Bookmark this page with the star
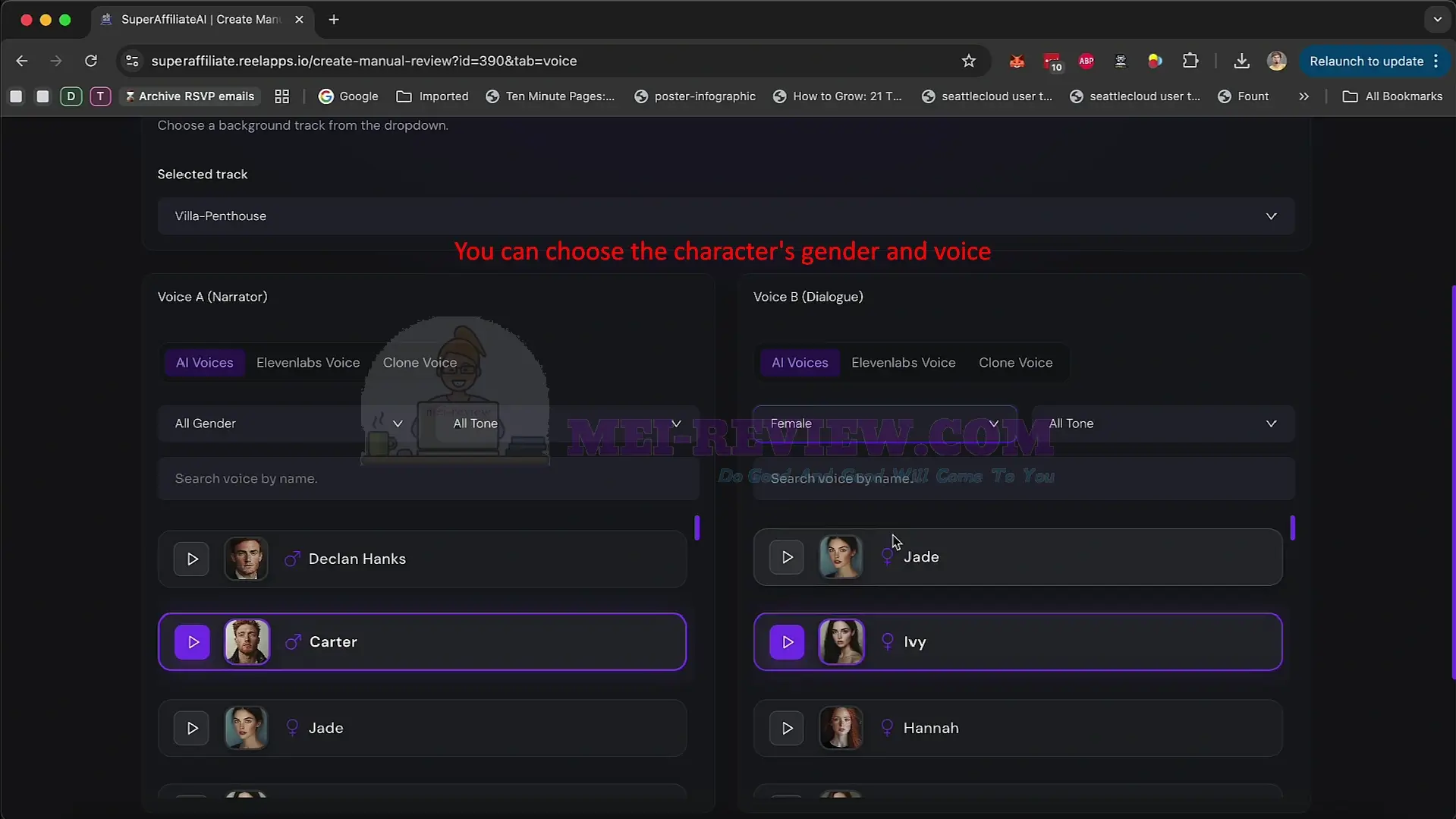This screenshot has height=819, width=1456. pos(968,61)
